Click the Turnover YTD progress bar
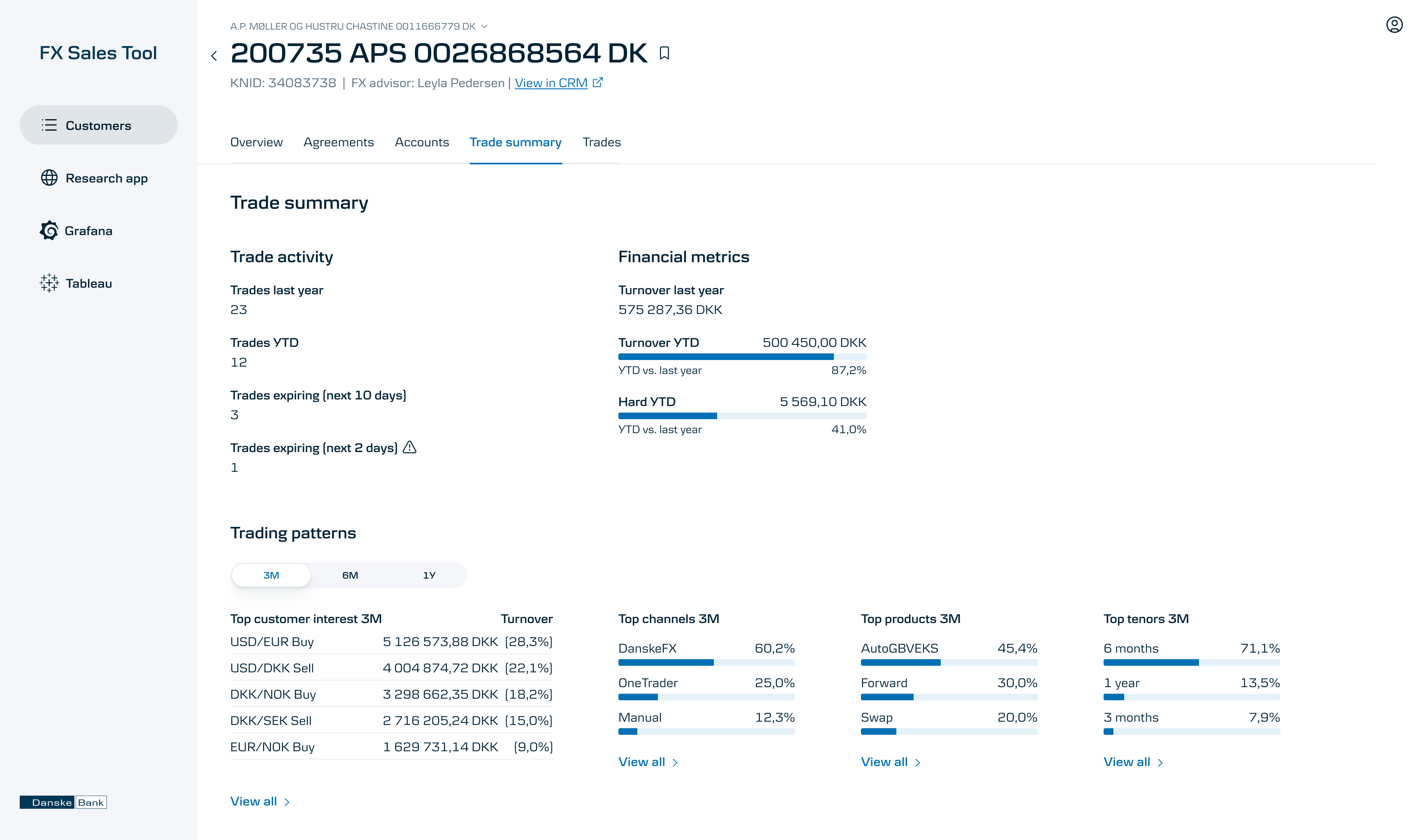The height and width of the screenshot is (840, 1421). pos(742,356)
